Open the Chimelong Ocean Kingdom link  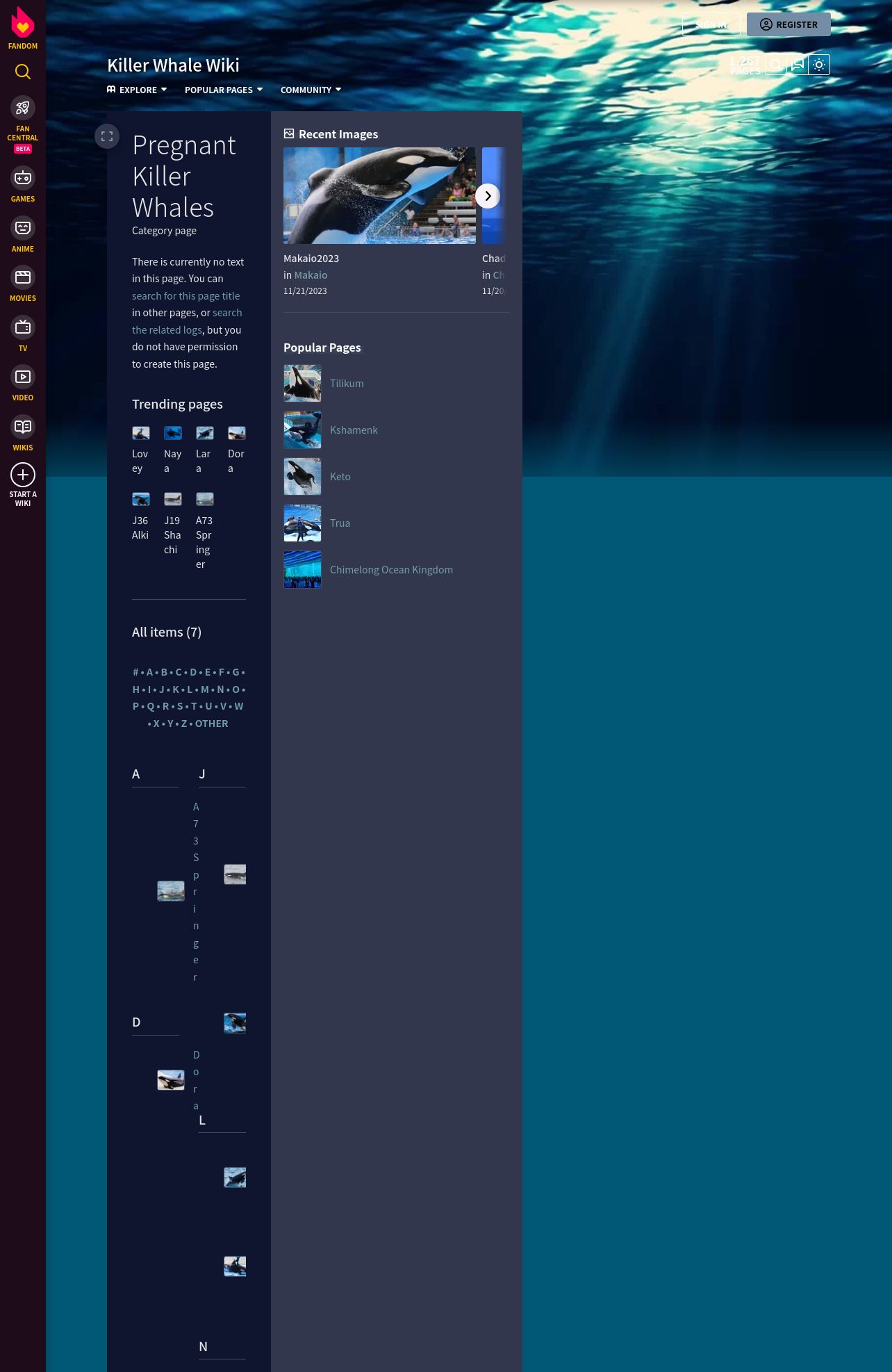pos(391,570)
